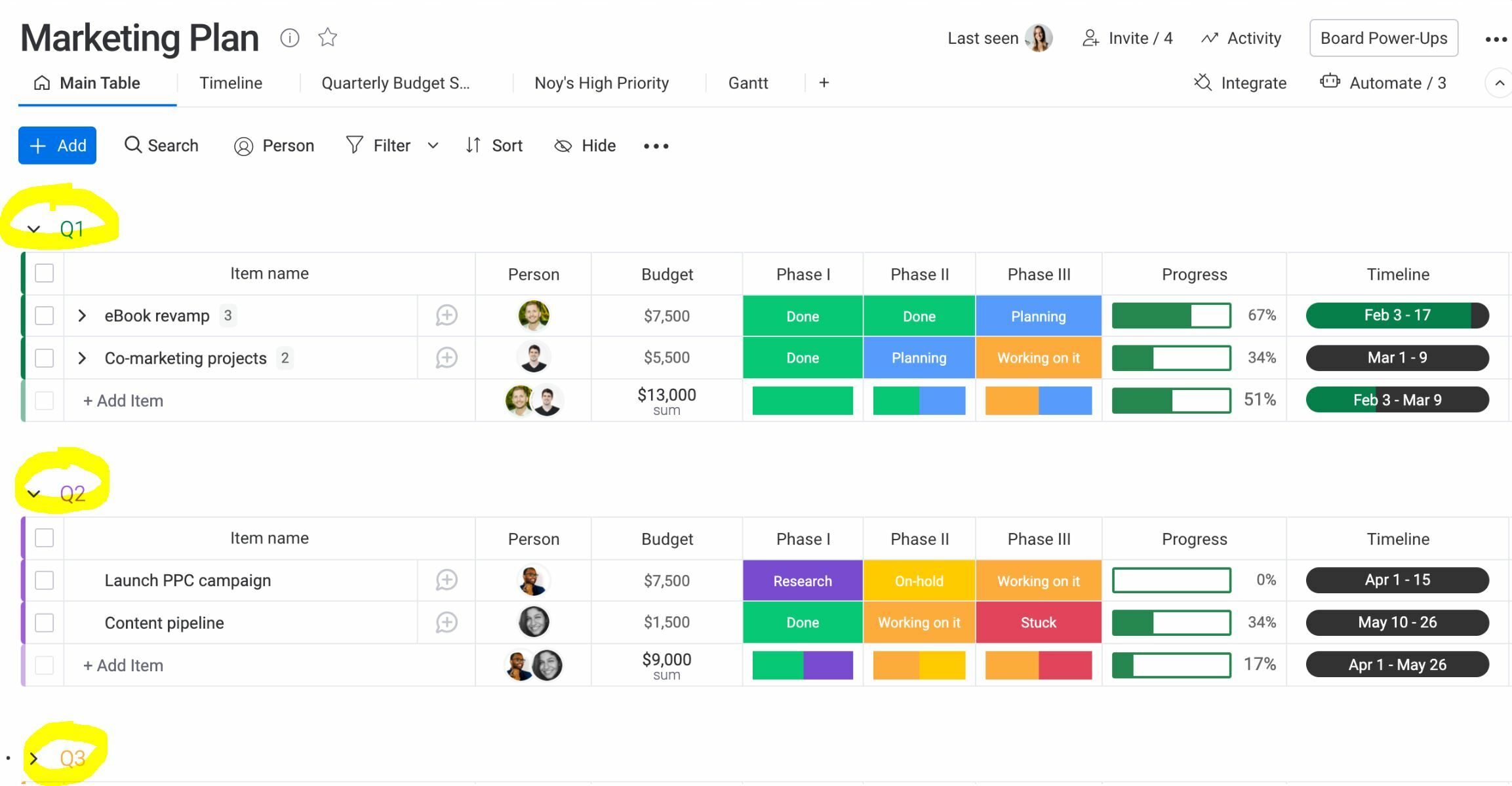Open toolbar more options ellipsis next to Hide
Screen dimensions: 1512x786
click(656, 146)
